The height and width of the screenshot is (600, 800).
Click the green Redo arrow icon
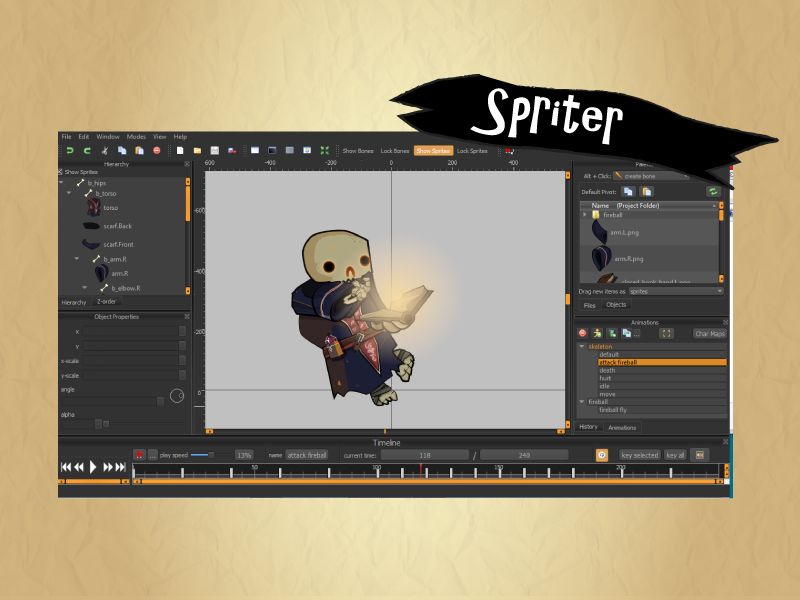87,151
